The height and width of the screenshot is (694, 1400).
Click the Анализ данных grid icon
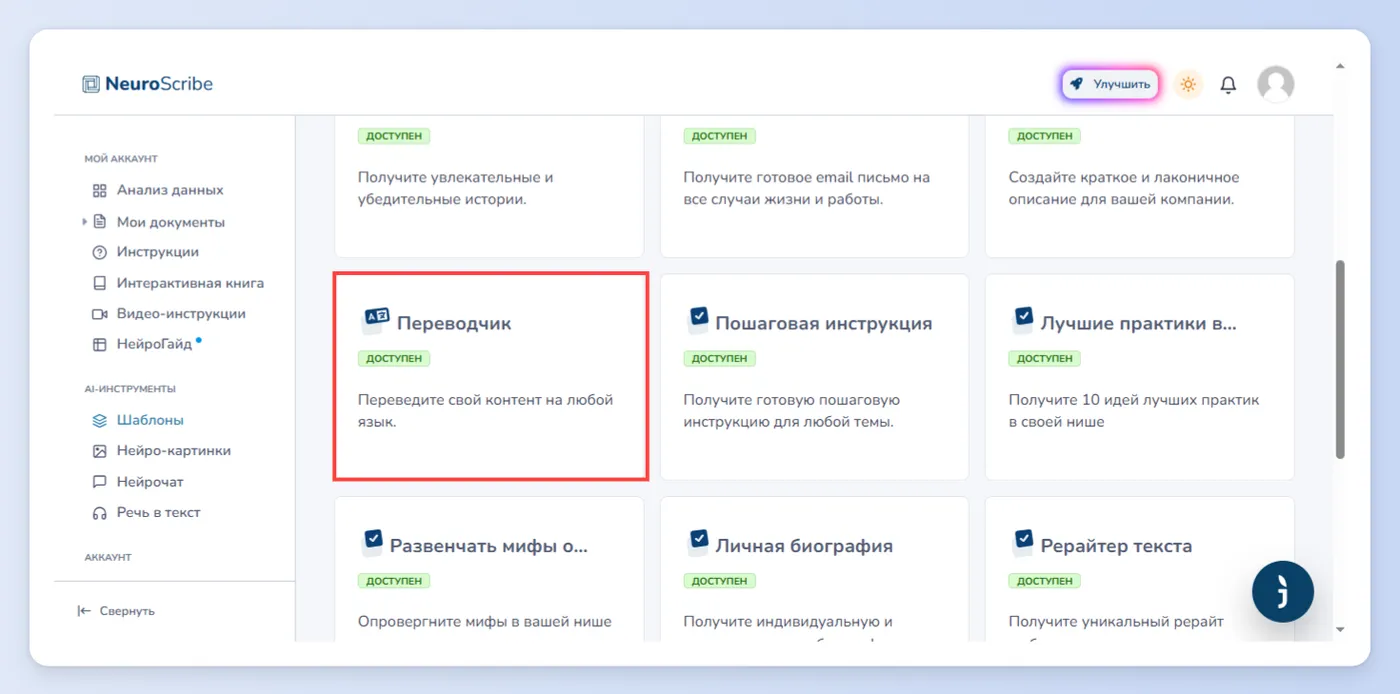99,190
